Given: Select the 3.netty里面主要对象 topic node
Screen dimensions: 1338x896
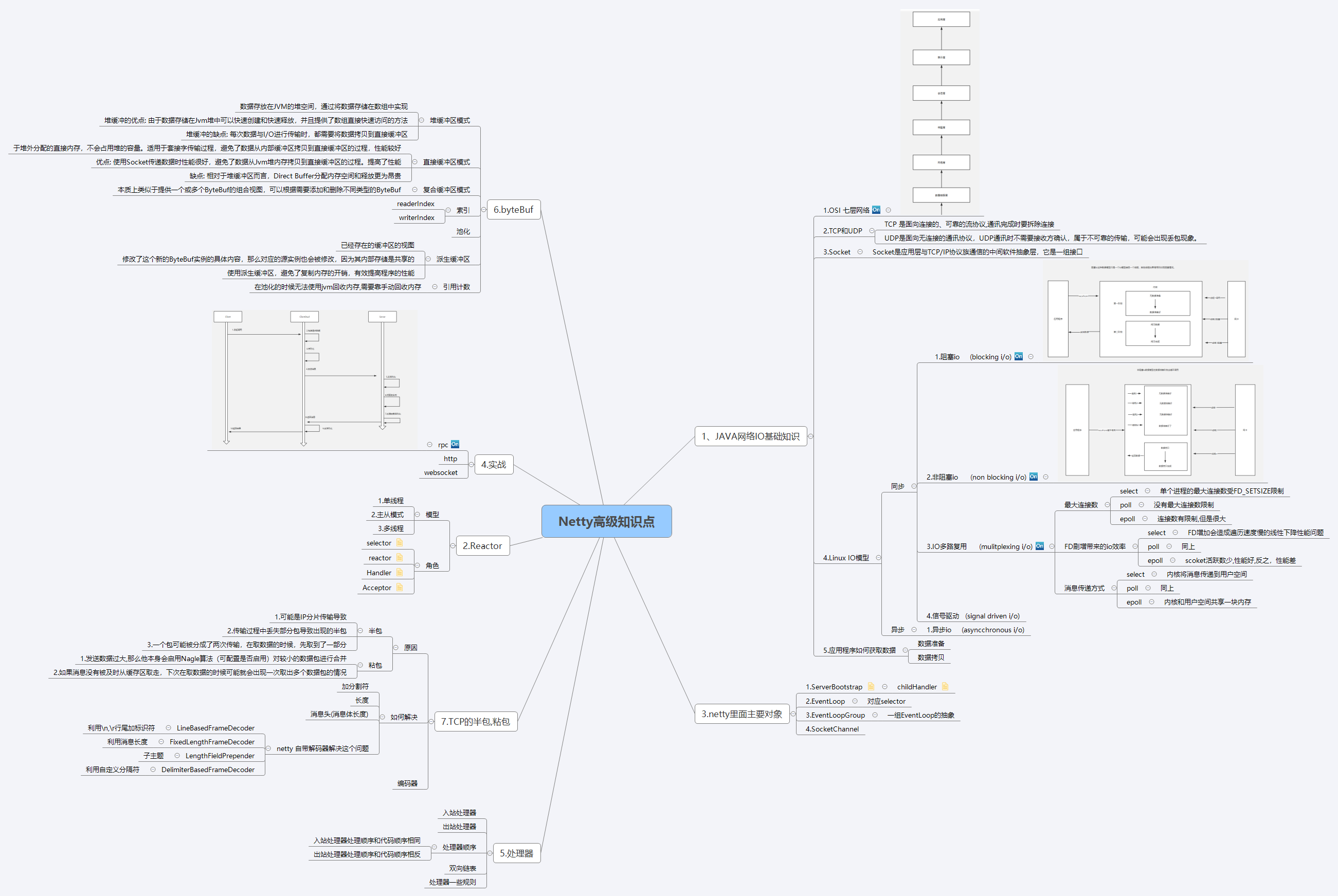Looking at the screenshot, I should tap(742, 714).
